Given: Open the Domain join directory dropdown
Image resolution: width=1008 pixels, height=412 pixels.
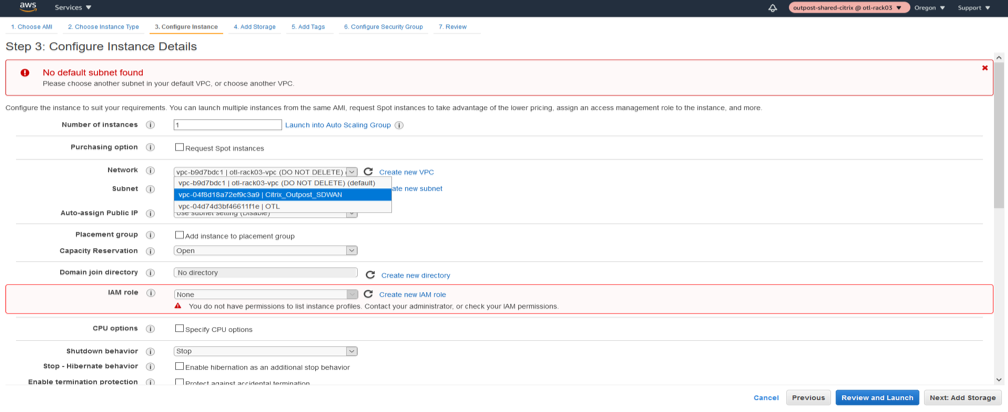Looking at the screenshot, I should pos(266,273).
